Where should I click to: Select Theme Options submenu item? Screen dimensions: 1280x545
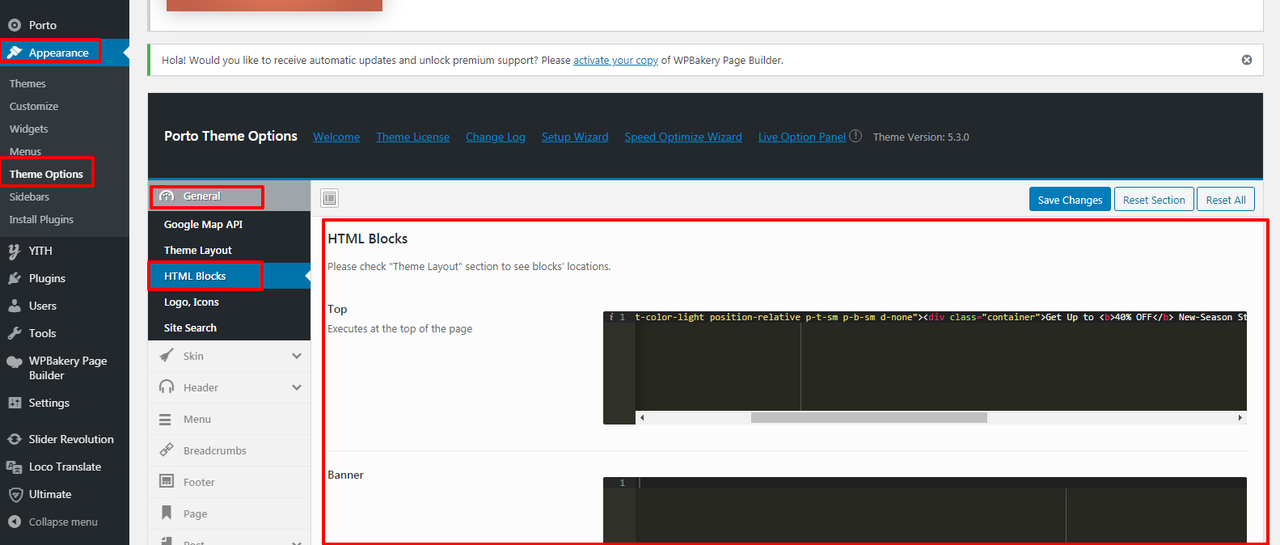click(46, 174)
